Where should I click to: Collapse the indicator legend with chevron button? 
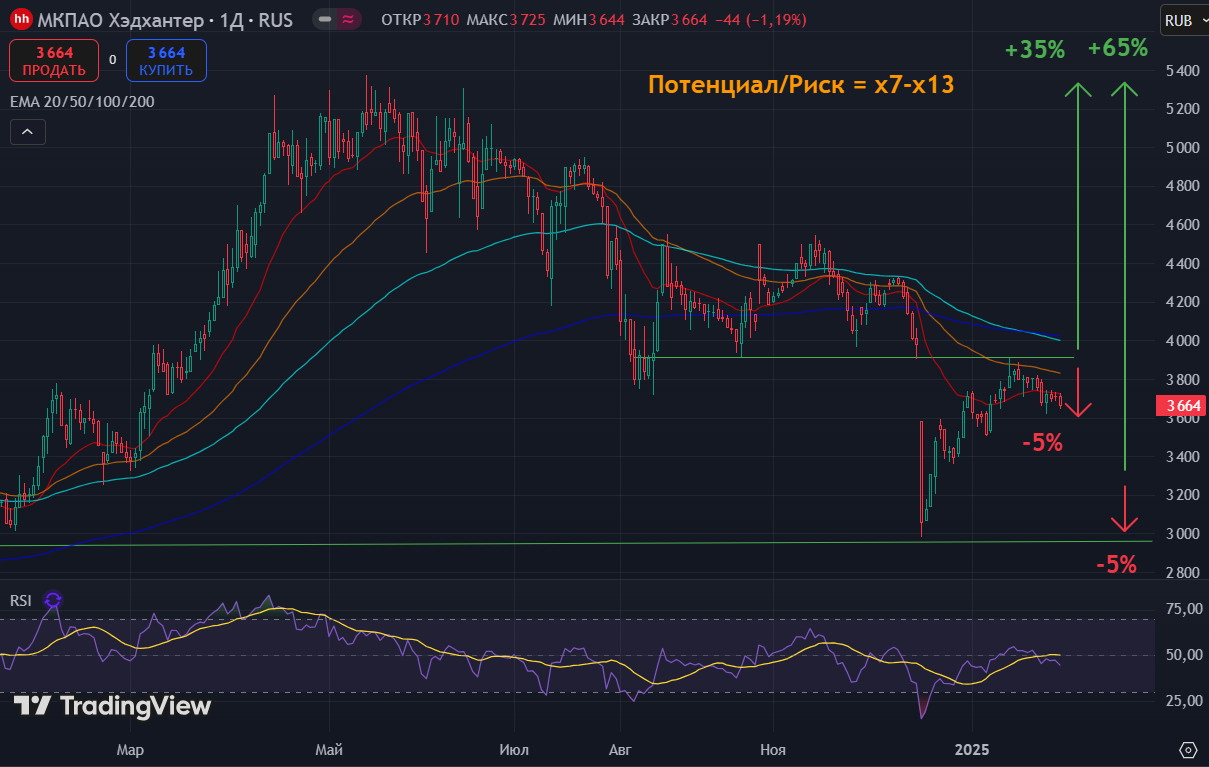coord(27,132)
